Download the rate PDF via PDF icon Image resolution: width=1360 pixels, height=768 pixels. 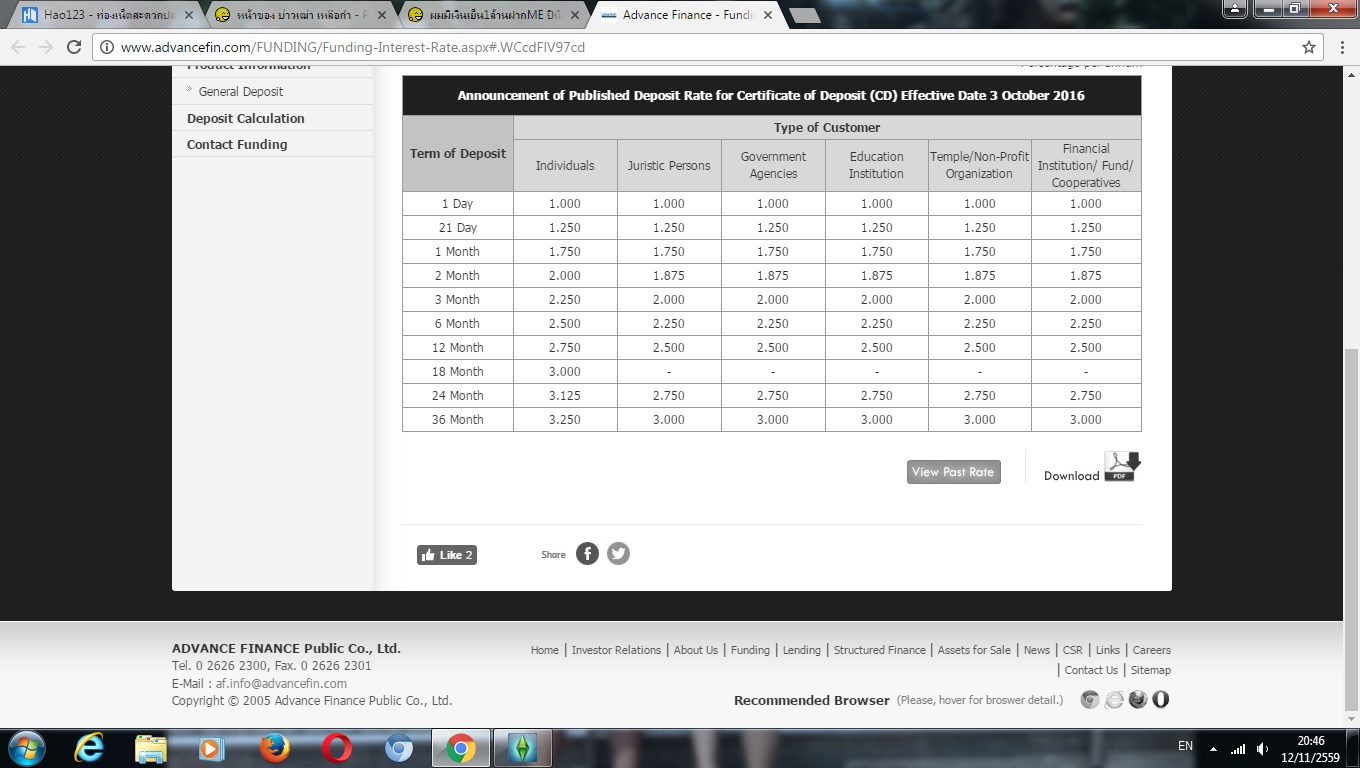(1122, 467)
